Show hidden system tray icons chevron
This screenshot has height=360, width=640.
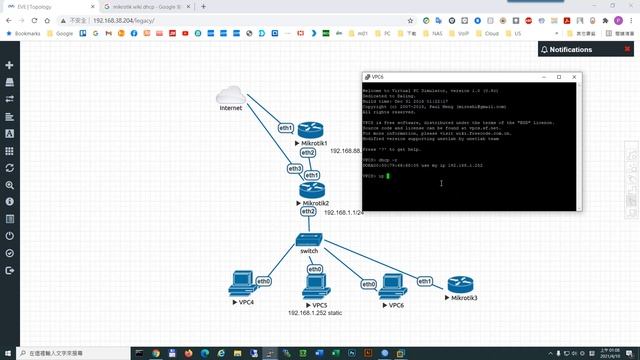click(x=550, y=353)
